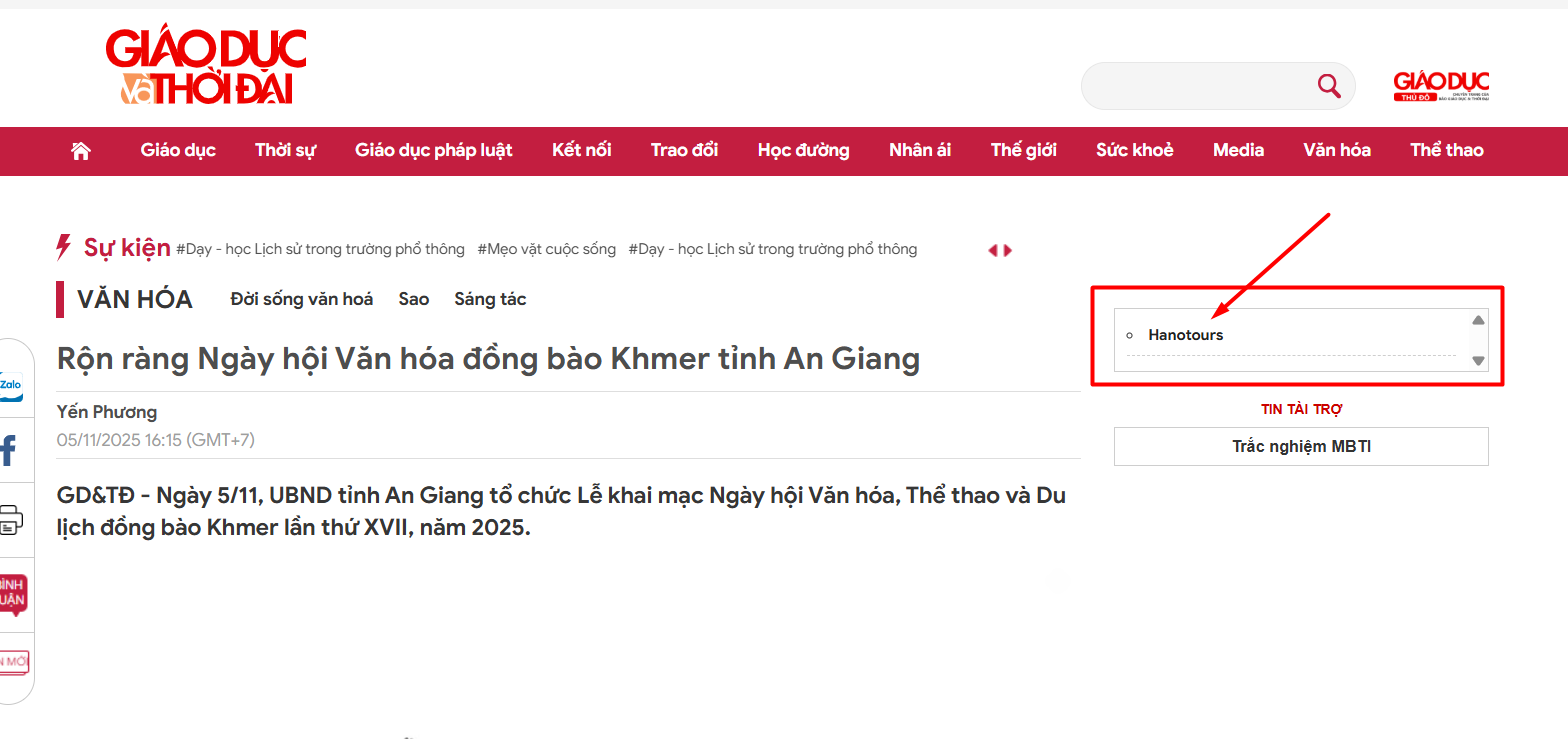This screenshot has width=1568, height=739.
Task: Open the first #Dạy - học Lịch sử tag
Action: tap(320, 249)
